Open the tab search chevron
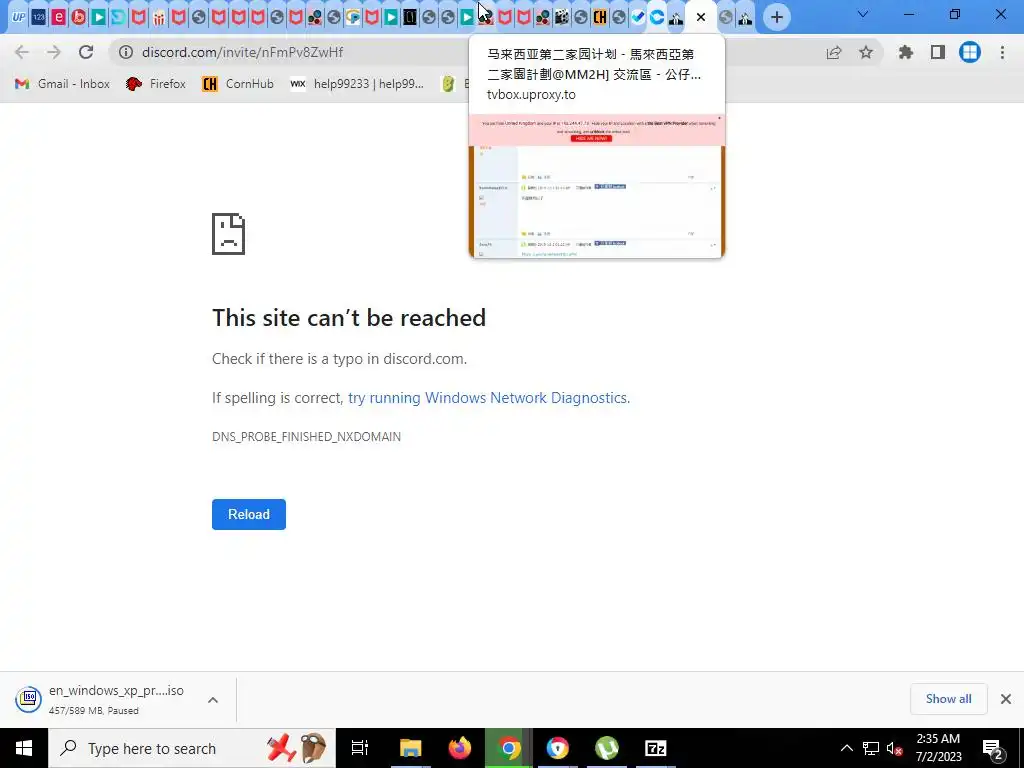1024x768 pixels. [863, 14]
